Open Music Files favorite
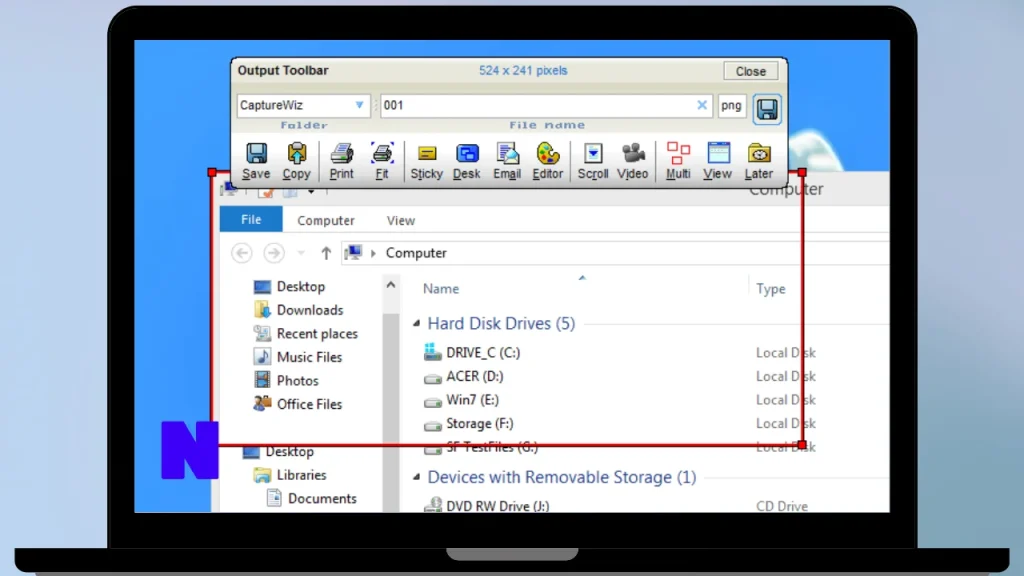 (298, 357)
